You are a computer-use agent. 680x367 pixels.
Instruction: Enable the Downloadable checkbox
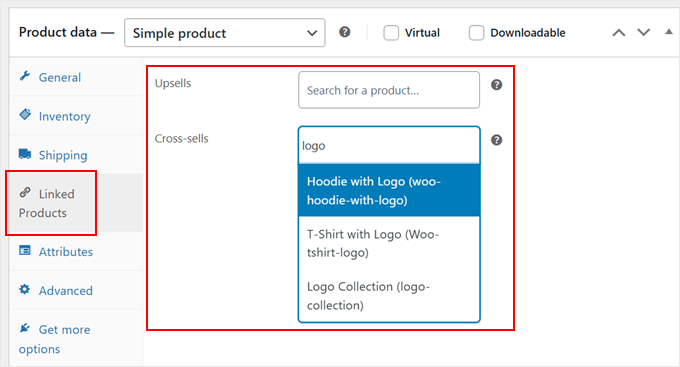click(x=476, y=33)
